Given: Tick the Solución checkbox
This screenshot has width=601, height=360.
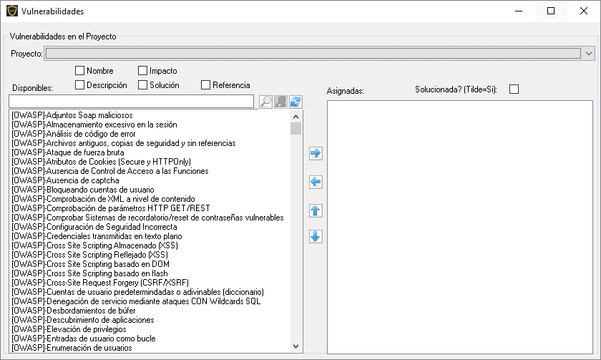Looking at the screenshot, I should click(x=143, y=85).
